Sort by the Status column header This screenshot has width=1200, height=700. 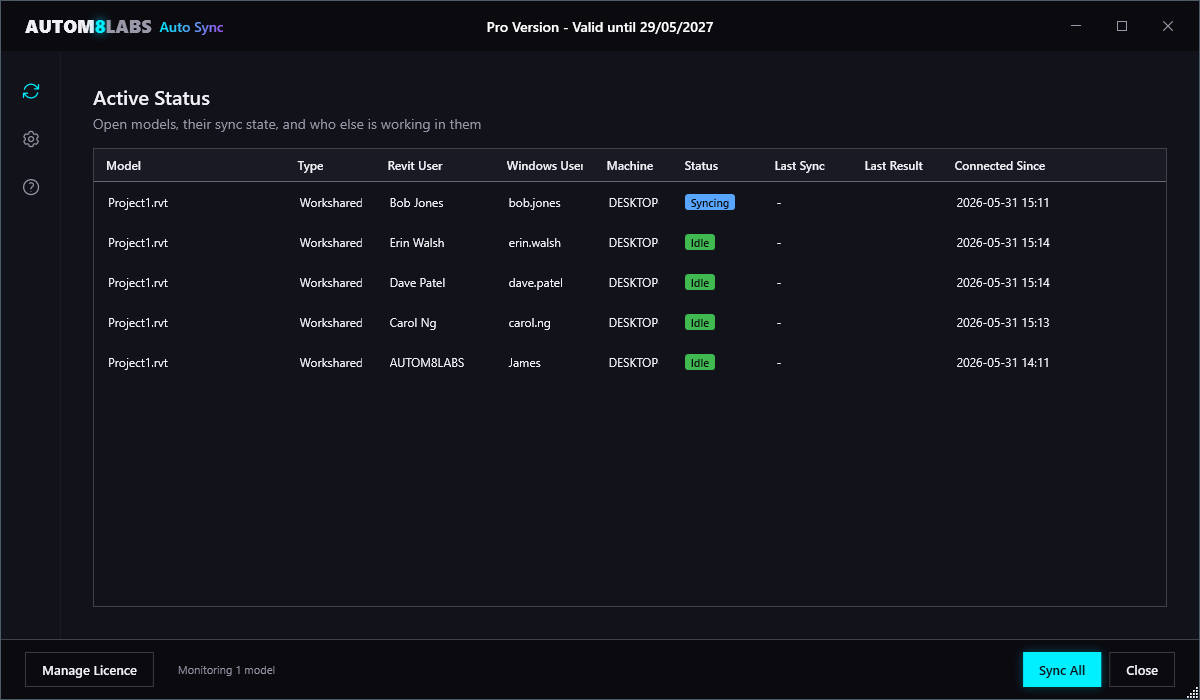[x=701, y=166]
